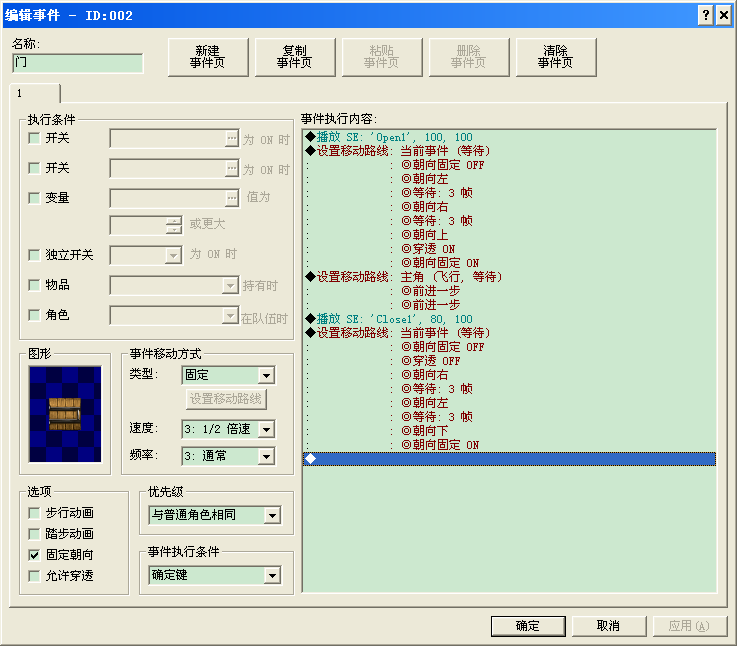This screenshot has width=737, height=646.
Task: Select event page tab 1
Action: coord(34,93)
